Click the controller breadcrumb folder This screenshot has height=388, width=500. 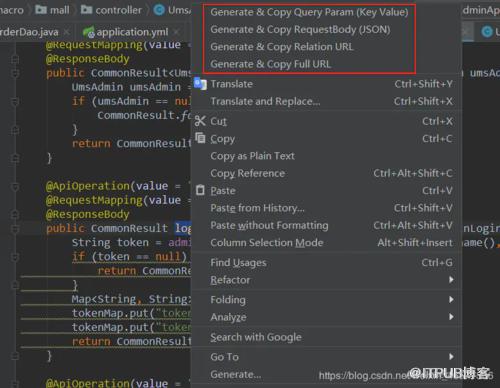118,10
